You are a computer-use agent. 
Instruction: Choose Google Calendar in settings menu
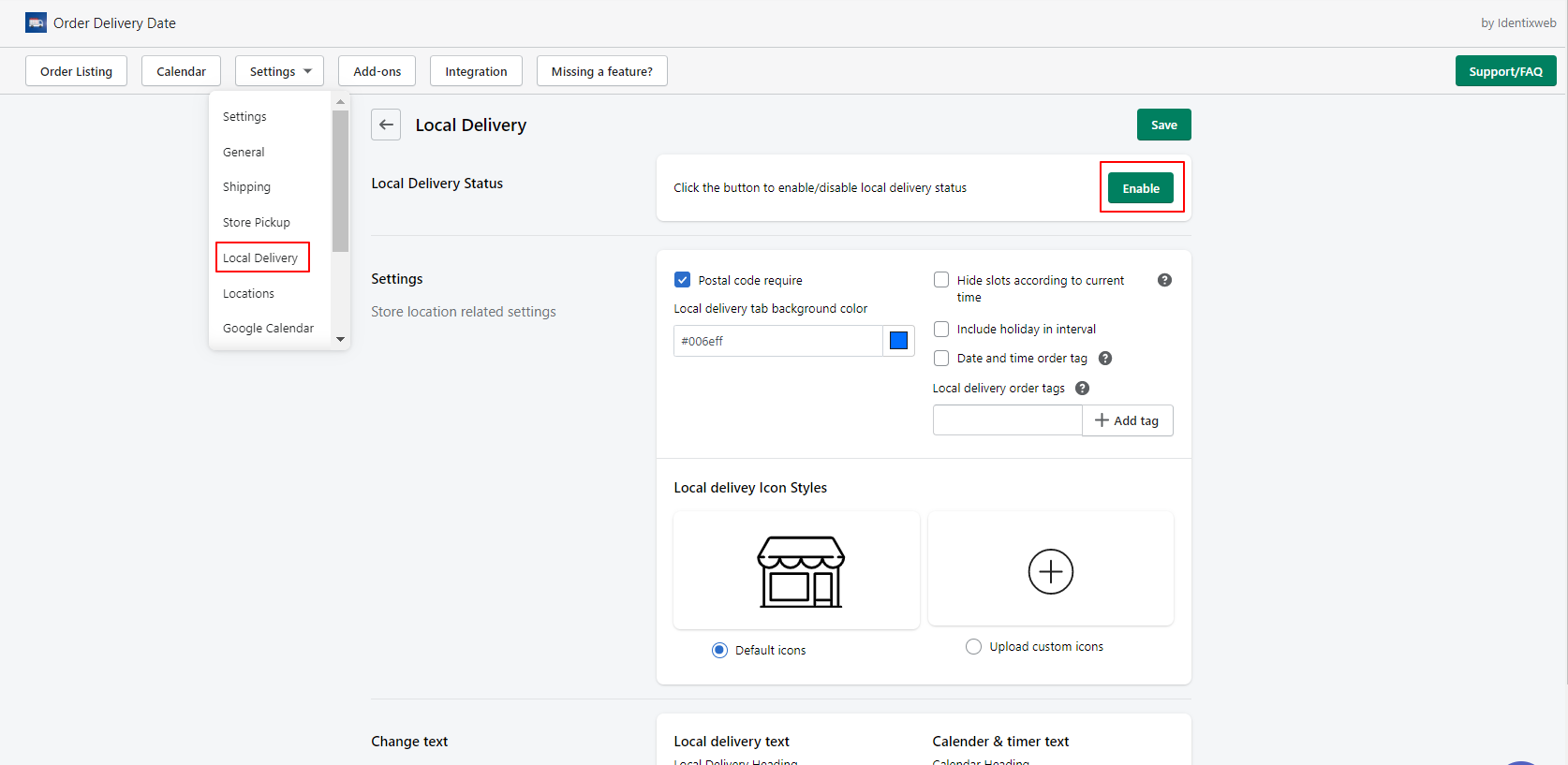(x=268, y=328)
